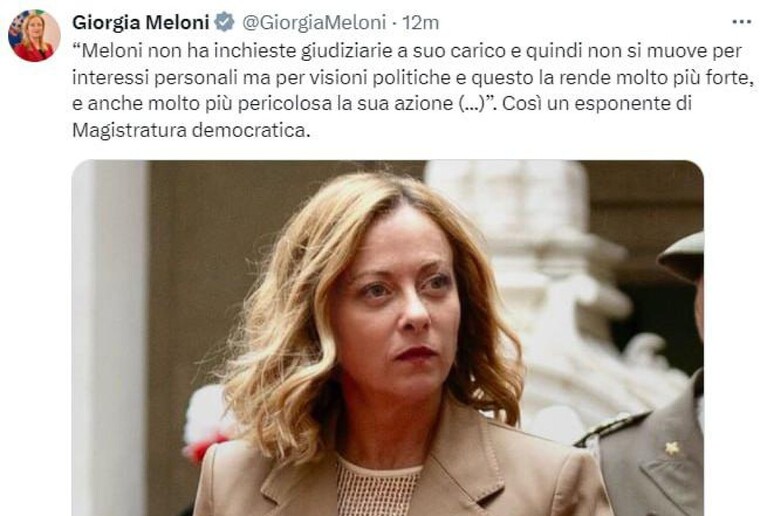Click the white column at photo's left side

click(111, 338)
